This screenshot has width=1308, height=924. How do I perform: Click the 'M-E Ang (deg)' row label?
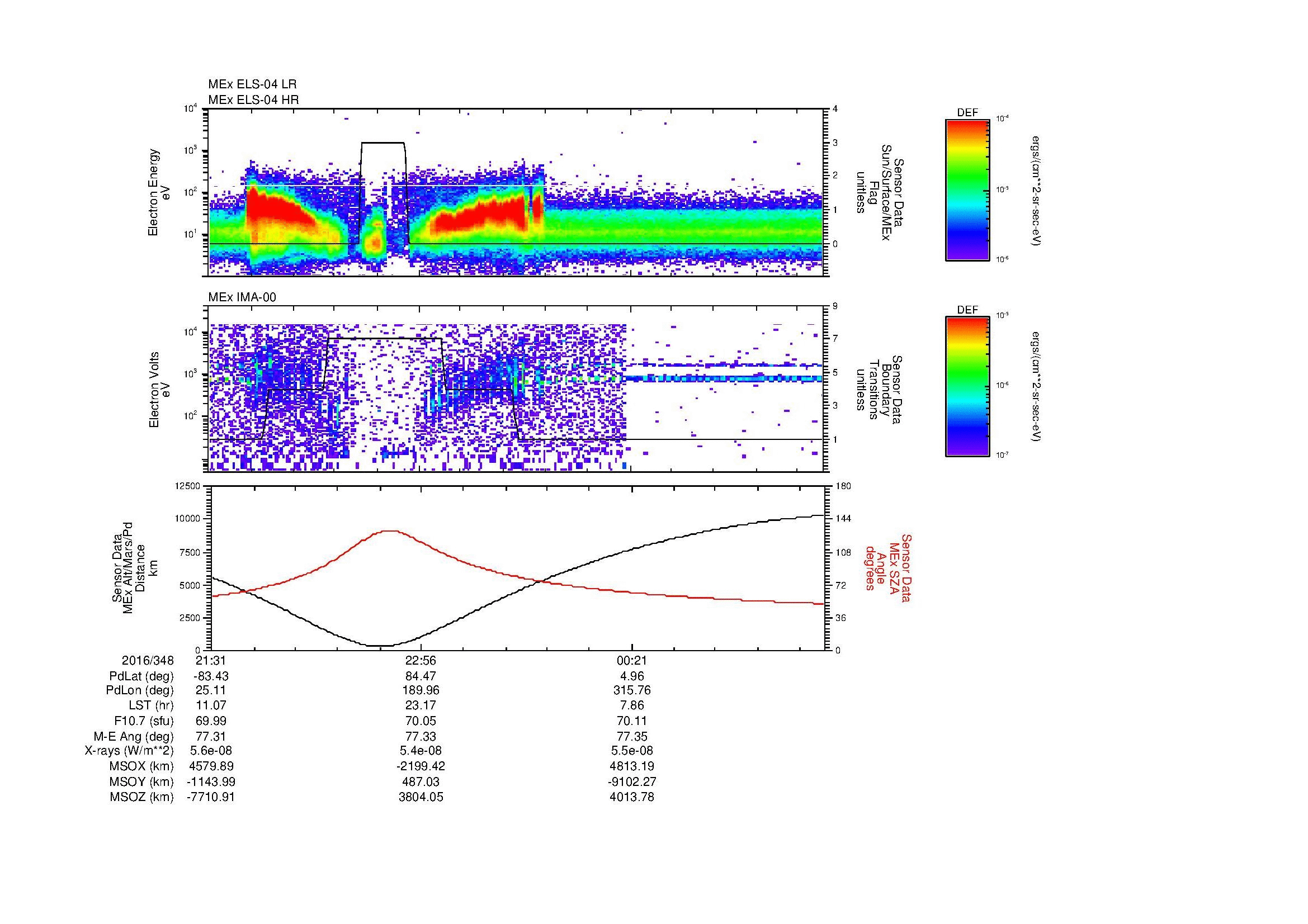pos(134,736)
